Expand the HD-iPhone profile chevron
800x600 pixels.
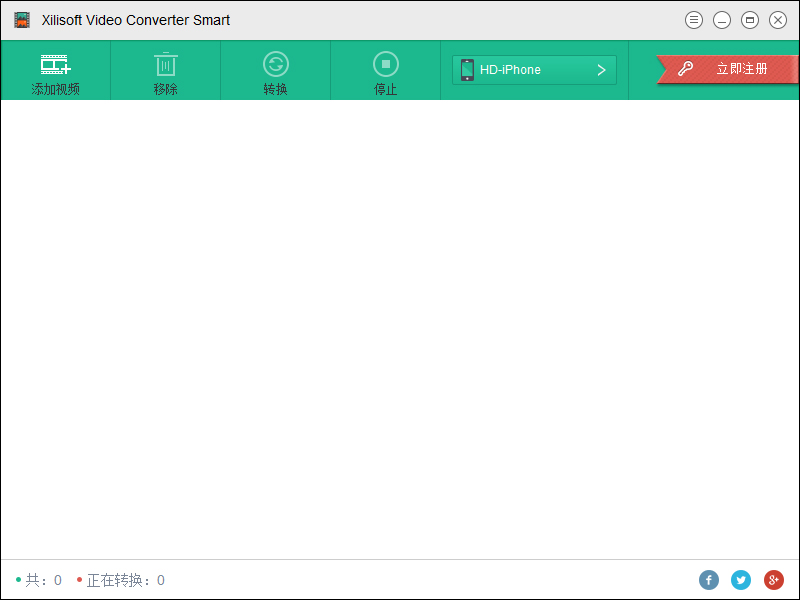601,69
